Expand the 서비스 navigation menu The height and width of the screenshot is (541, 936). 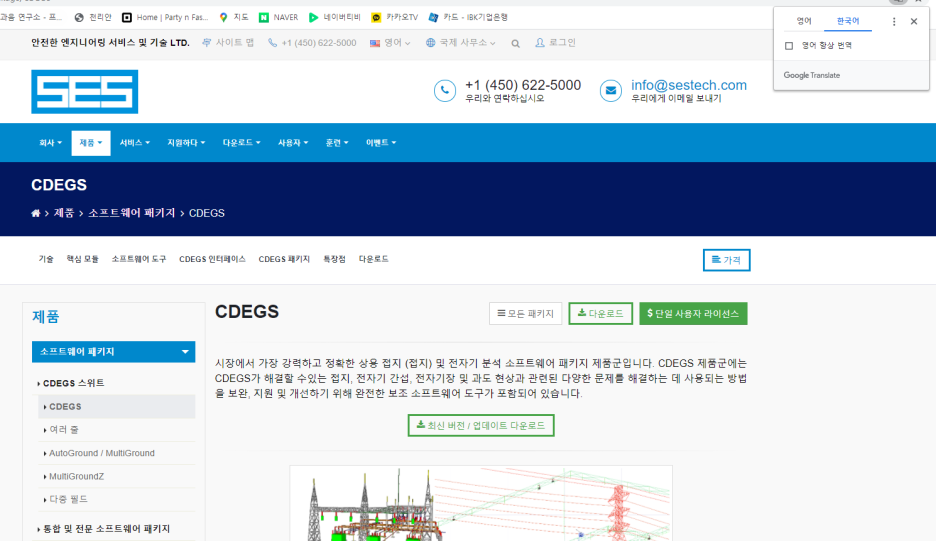(x=134, y=143)
